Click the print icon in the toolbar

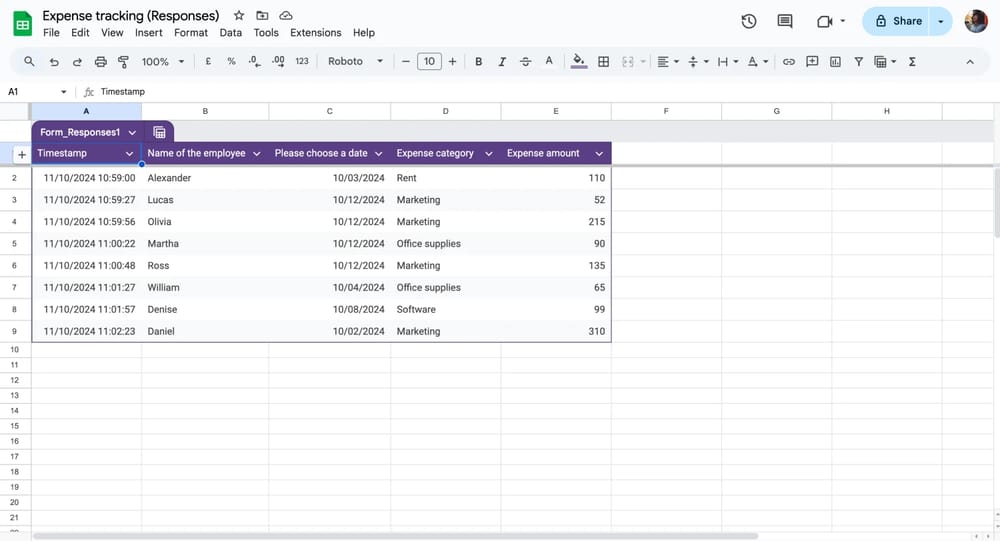click(100, 62)
